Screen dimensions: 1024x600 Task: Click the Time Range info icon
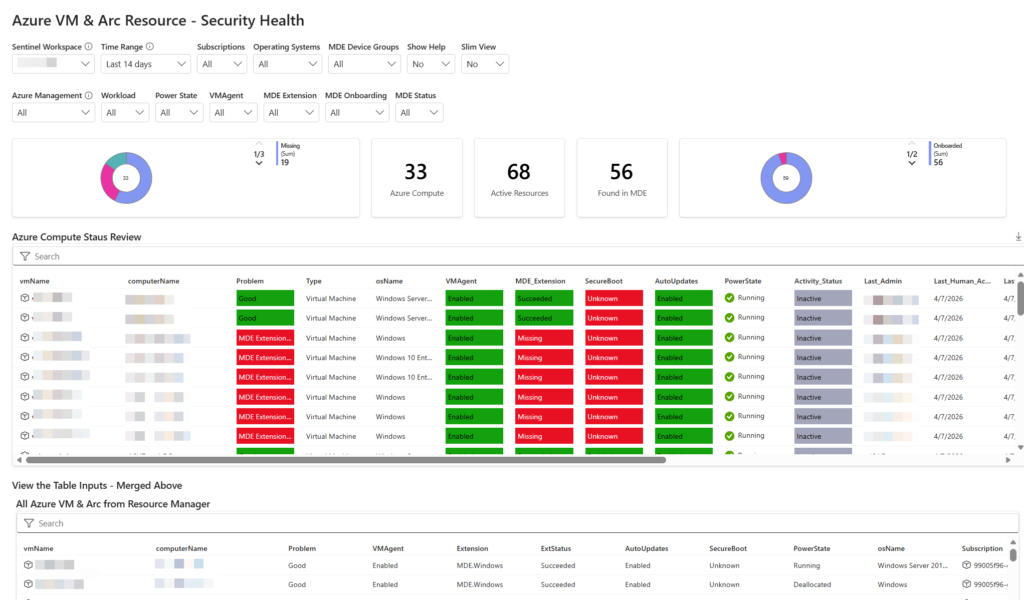coord(150,47)
